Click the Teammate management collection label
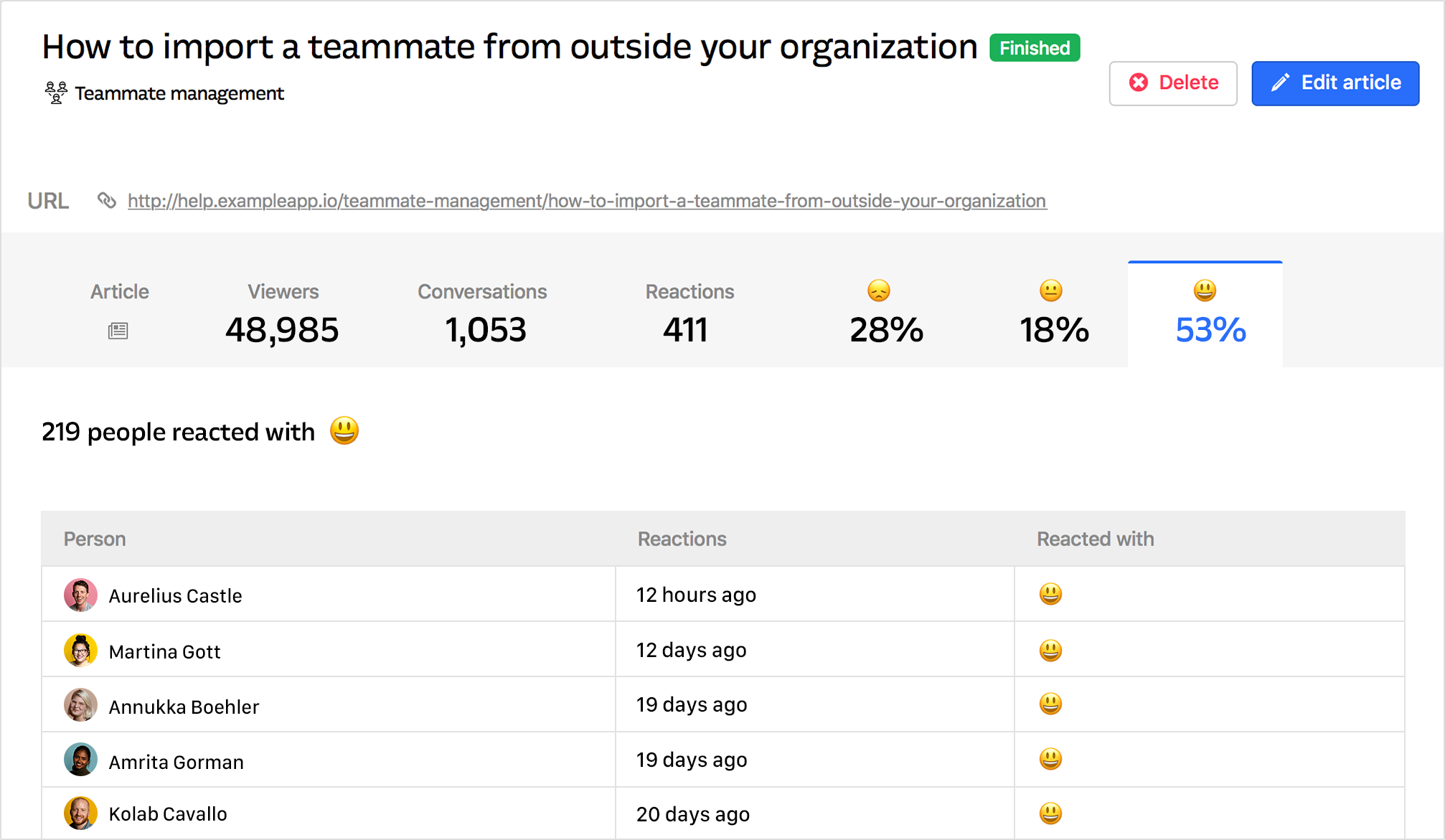This screenshot has height=840, width=1445. click(179, 93)
